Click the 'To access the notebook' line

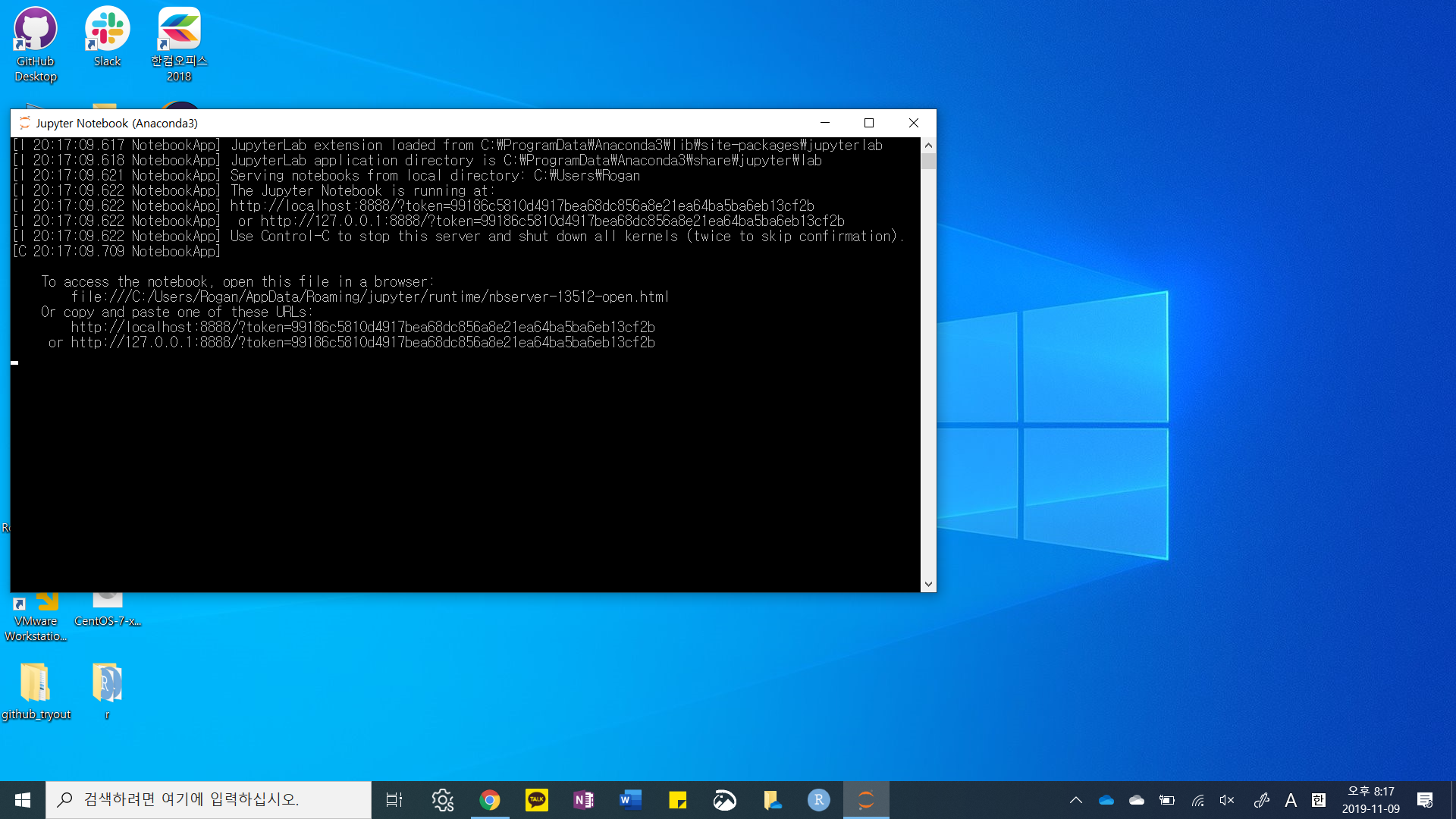[237, 281]
